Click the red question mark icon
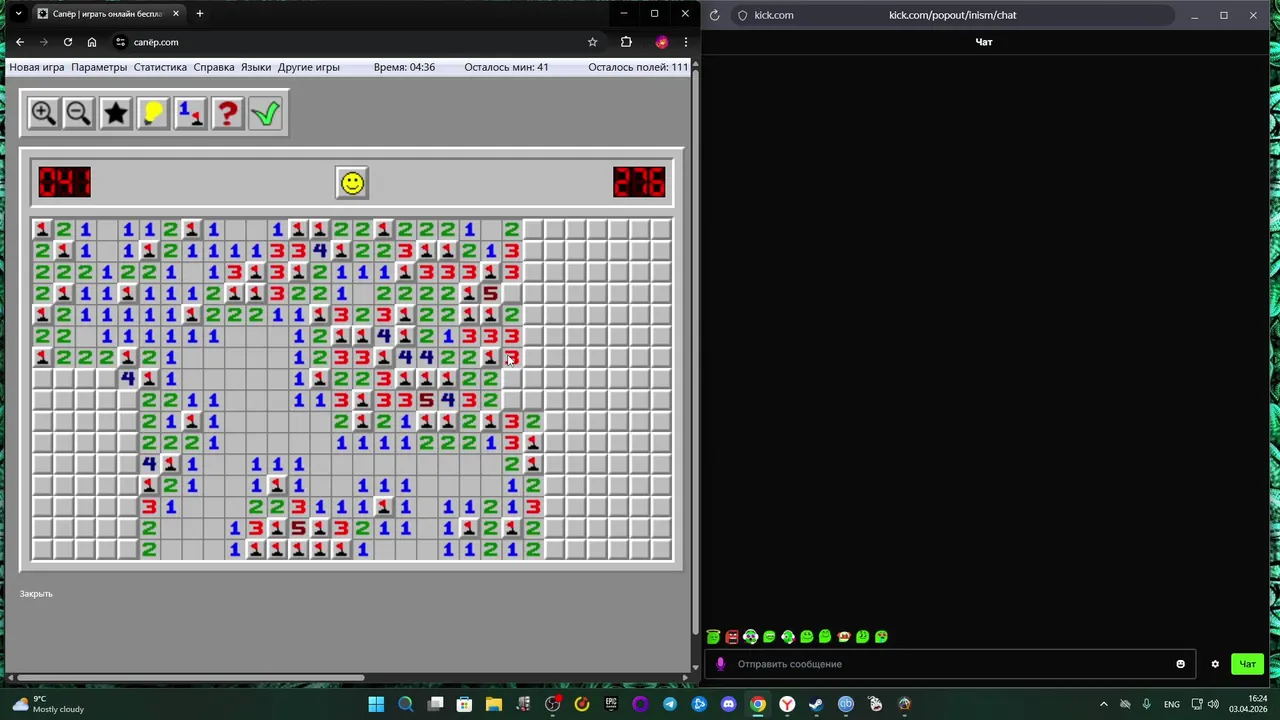 [x=227, y=113]
